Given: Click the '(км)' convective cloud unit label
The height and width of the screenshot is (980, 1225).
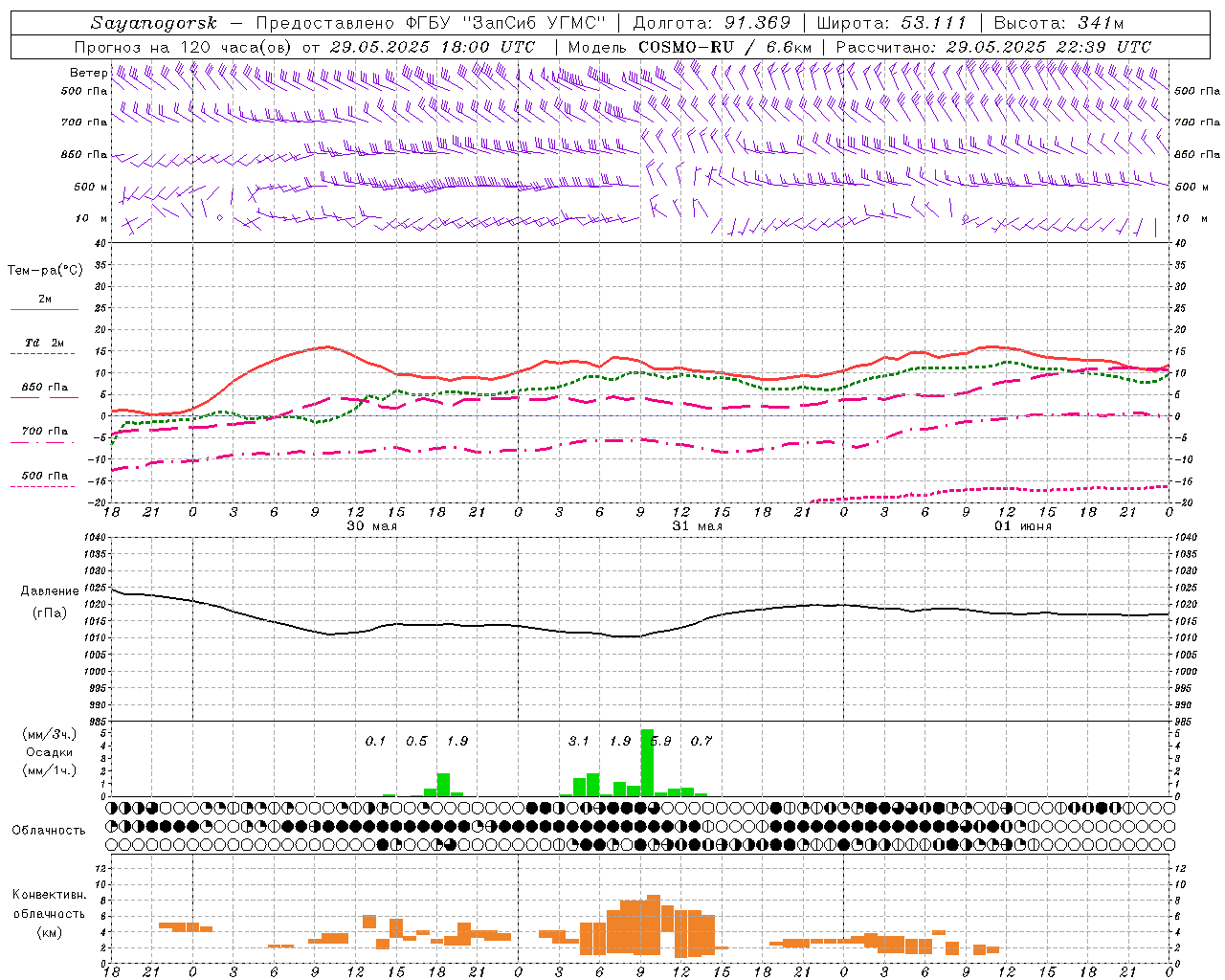Looking at the screenshot, I should coord(49,931).
